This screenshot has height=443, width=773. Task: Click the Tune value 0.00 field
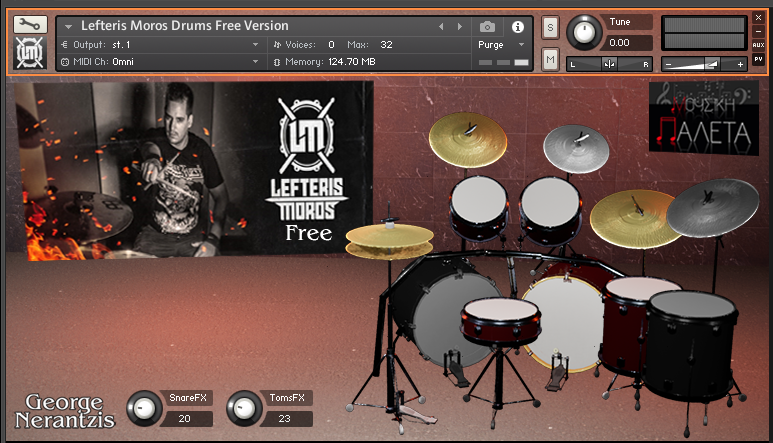click(626, 43)
